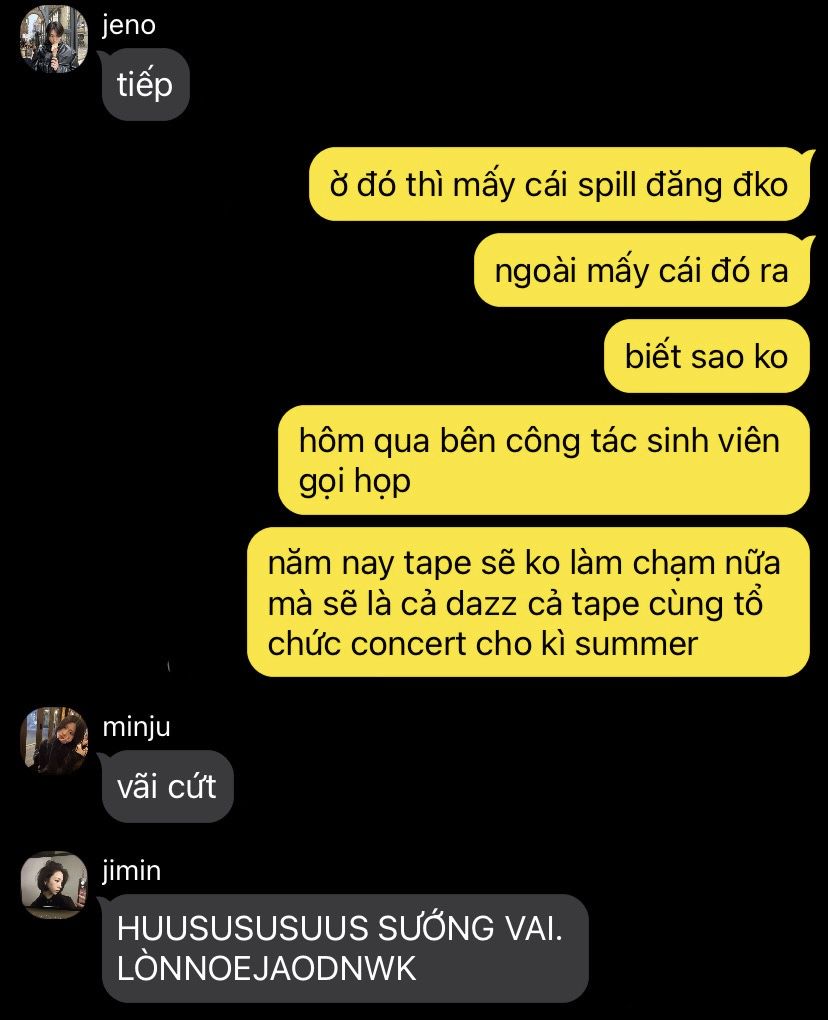828x1020 pixels.
Task: Open minju's profile picture
Action: click(x=54, y=740)
